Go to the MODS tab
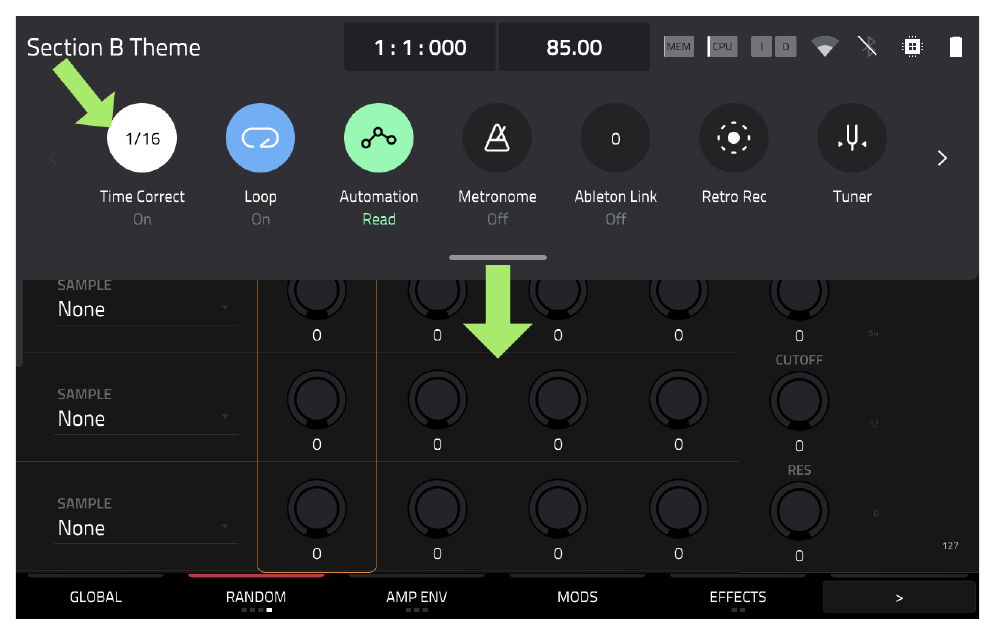996x636 pixels. coord(577,597)
